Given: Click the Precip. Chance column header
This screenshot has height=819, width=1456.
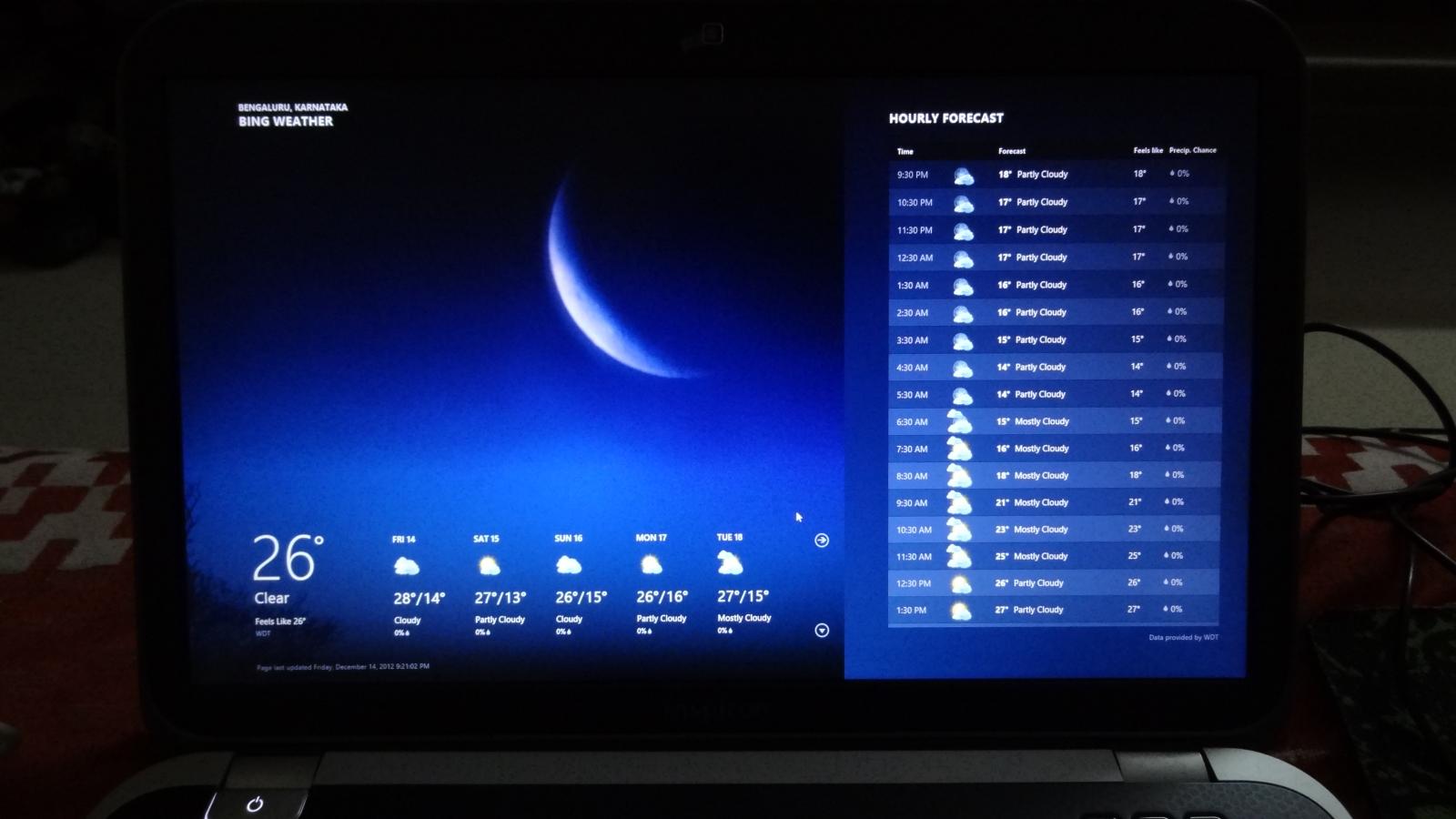Looking at the screenshot, I should [x=1192, y=150].
